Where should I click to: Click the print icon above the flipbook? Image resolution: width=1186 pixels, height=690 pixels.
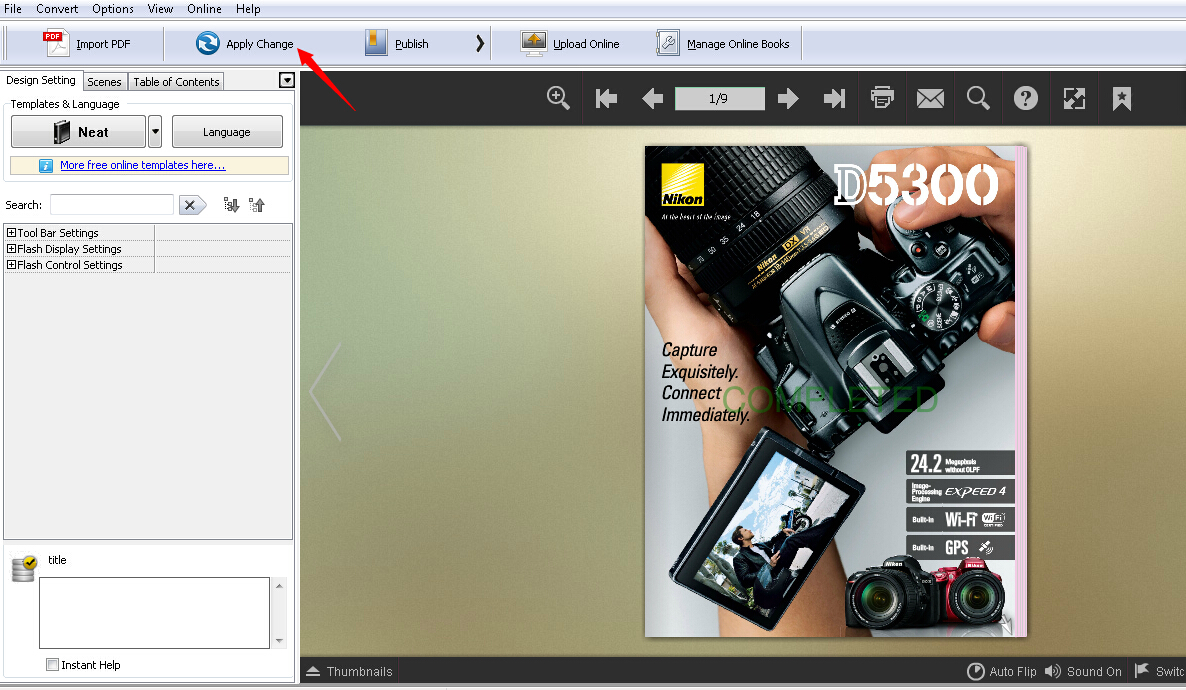pyautogui.click(x=882, y=97)
